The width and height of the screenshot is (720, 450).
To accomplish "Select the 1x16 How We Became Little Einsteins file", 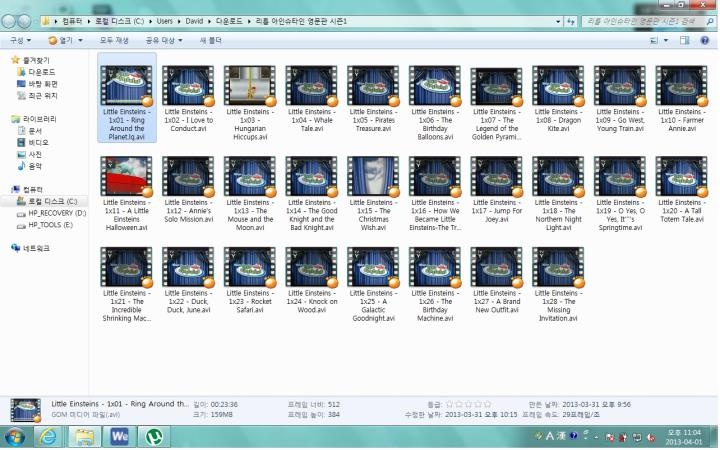I will point(435,193).
